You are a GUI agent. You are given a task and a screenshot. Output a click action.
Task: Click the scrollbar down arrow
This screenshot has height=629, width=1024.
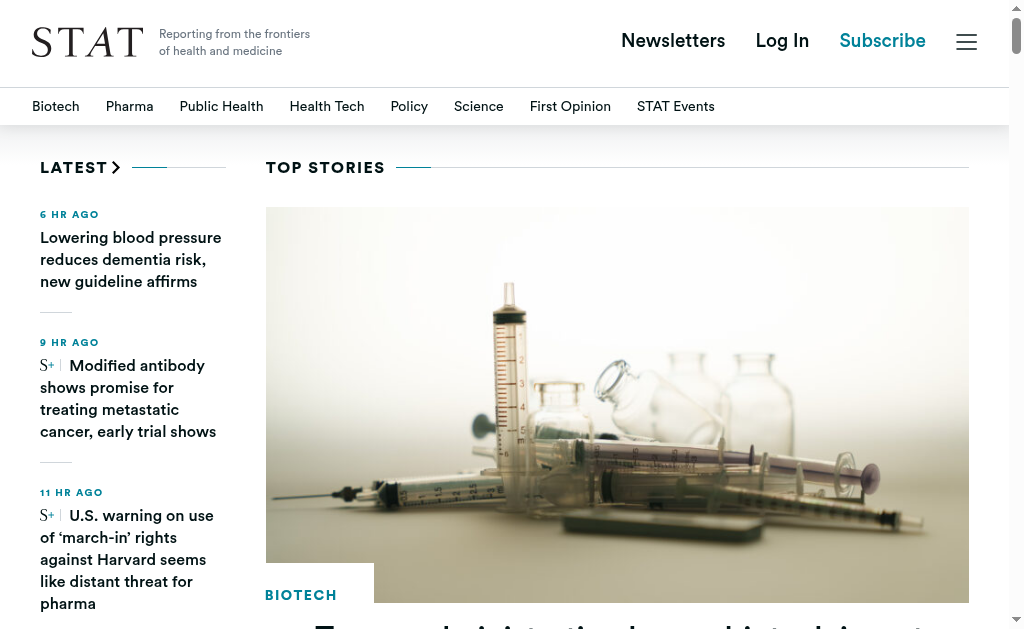click(1016, 619)
